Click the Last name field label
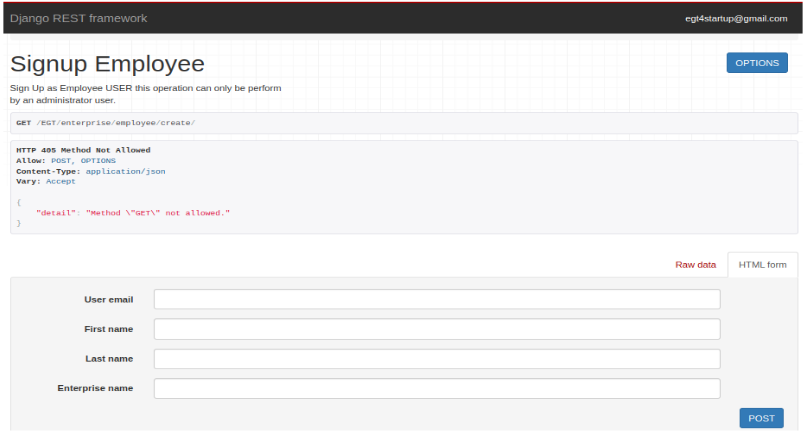The image size is (807, 439). point(109,359)
